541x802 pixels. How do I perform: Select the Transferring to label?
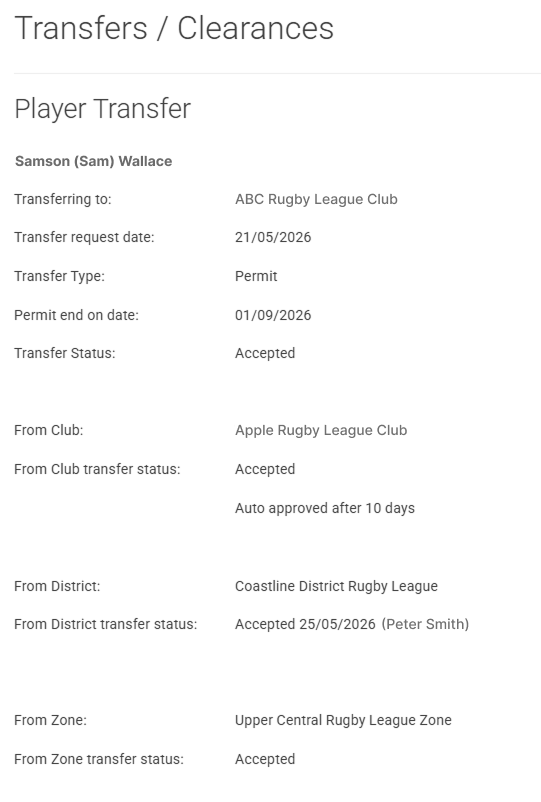[x=62, y=199]
